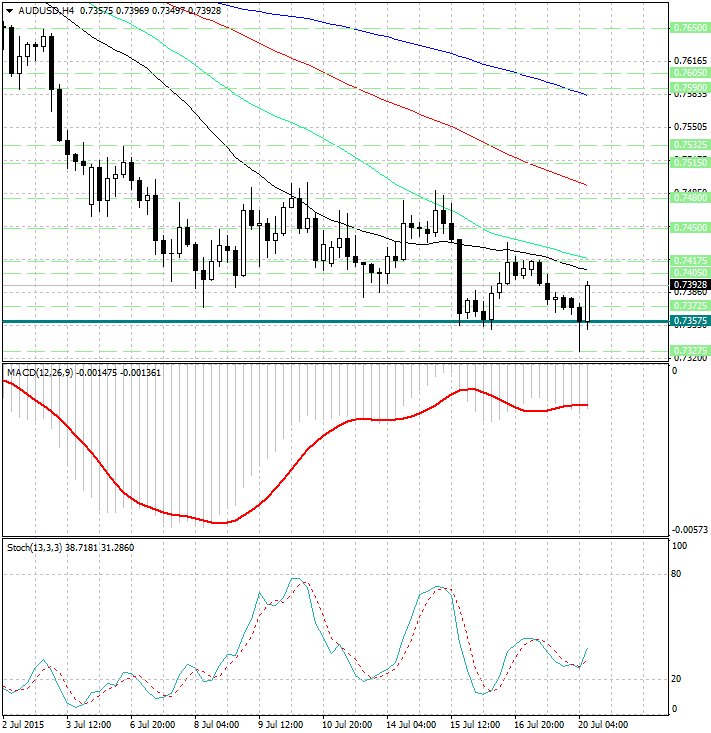Select the 16 Jul 20:00 time label
The image size is (711, 733).
click(x=539, y=725)
